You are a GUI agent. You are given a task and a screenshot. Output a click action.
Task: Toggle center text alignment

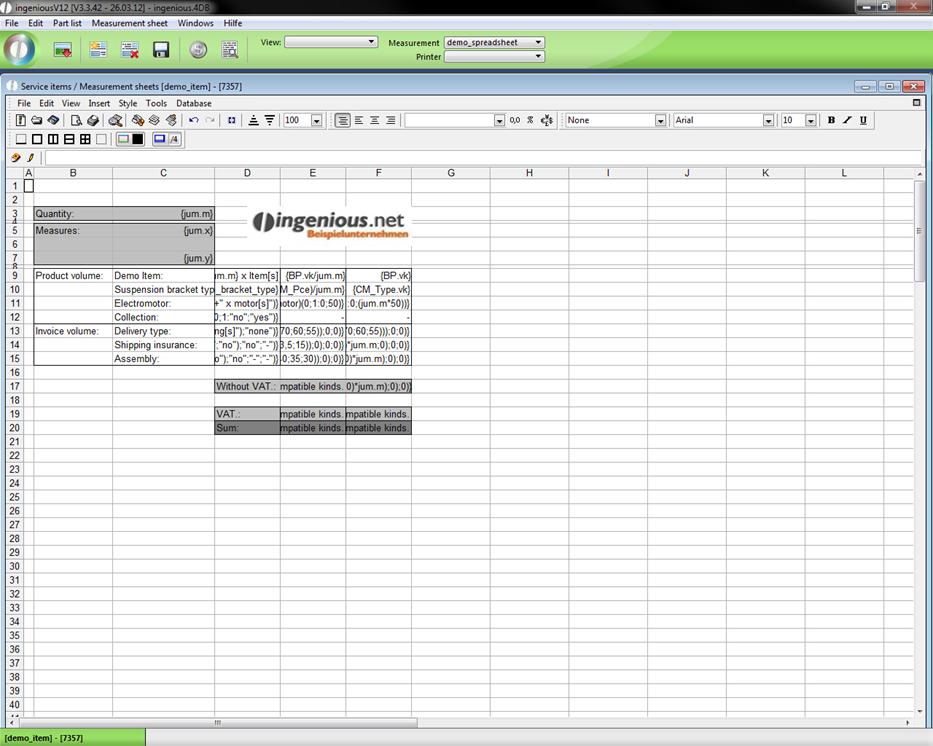tap(358, 120)
